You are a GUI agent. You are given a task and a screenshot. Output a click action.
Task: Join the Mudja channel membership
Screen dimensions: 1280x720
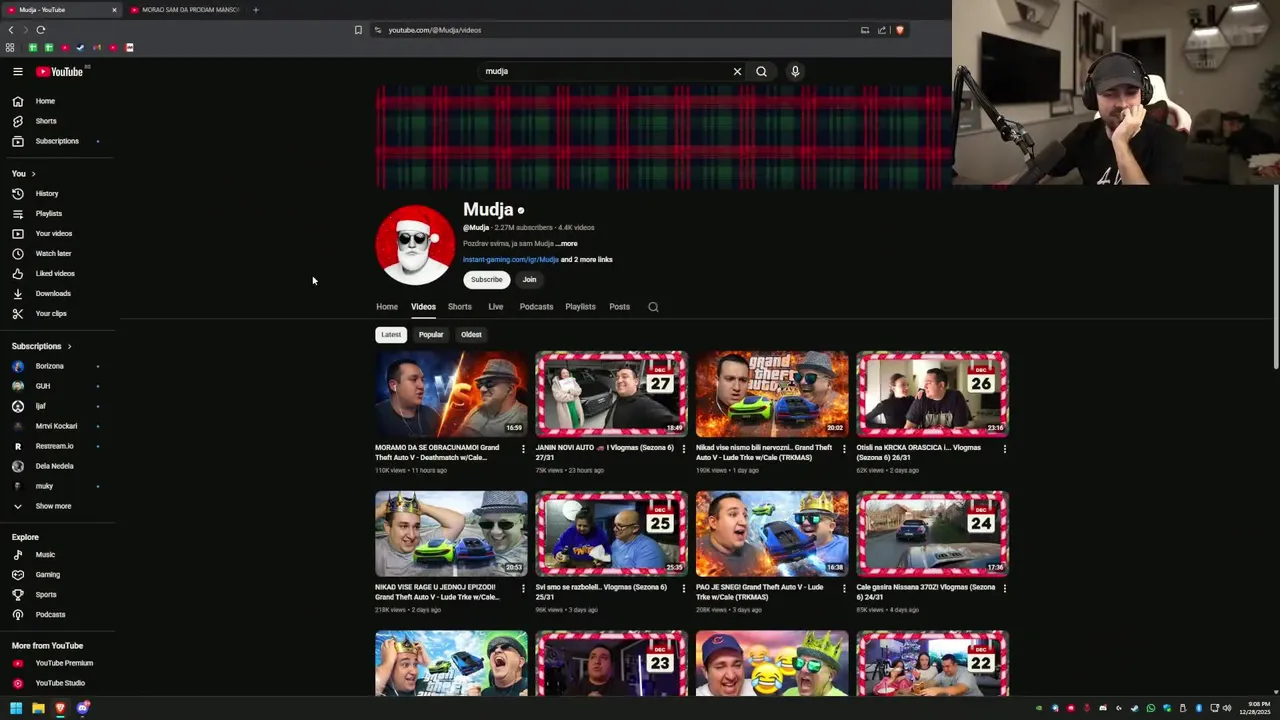coord(529,280)
